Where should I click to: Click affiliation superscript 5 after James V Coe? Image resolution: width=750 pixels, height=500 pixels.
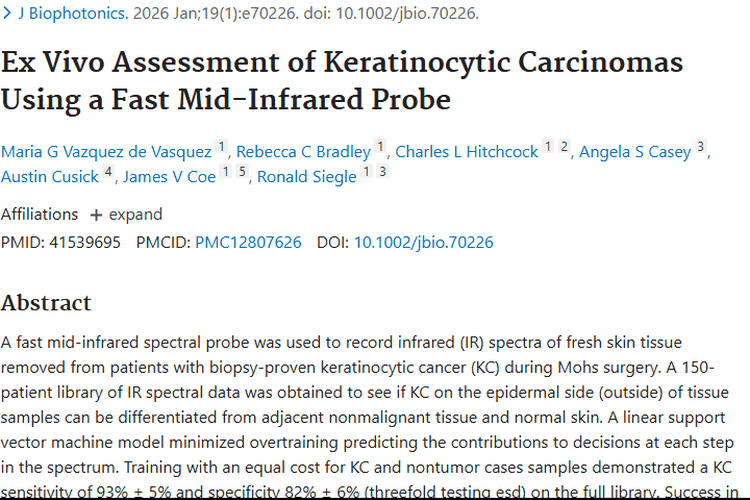click(242, 173)
